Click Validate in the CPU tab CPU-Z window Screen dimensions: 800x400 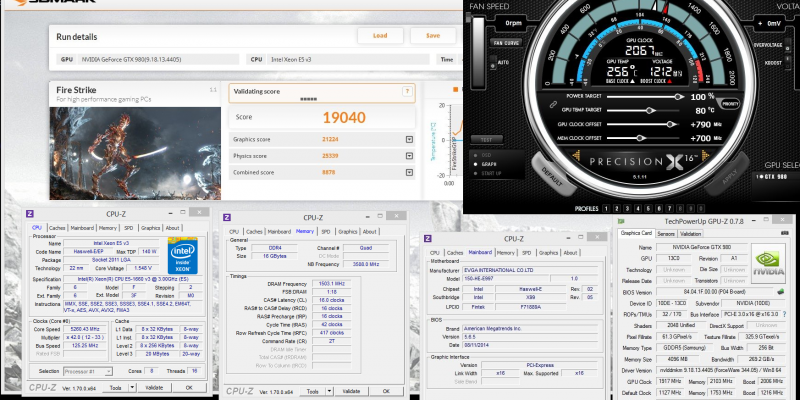pos(154,388)
